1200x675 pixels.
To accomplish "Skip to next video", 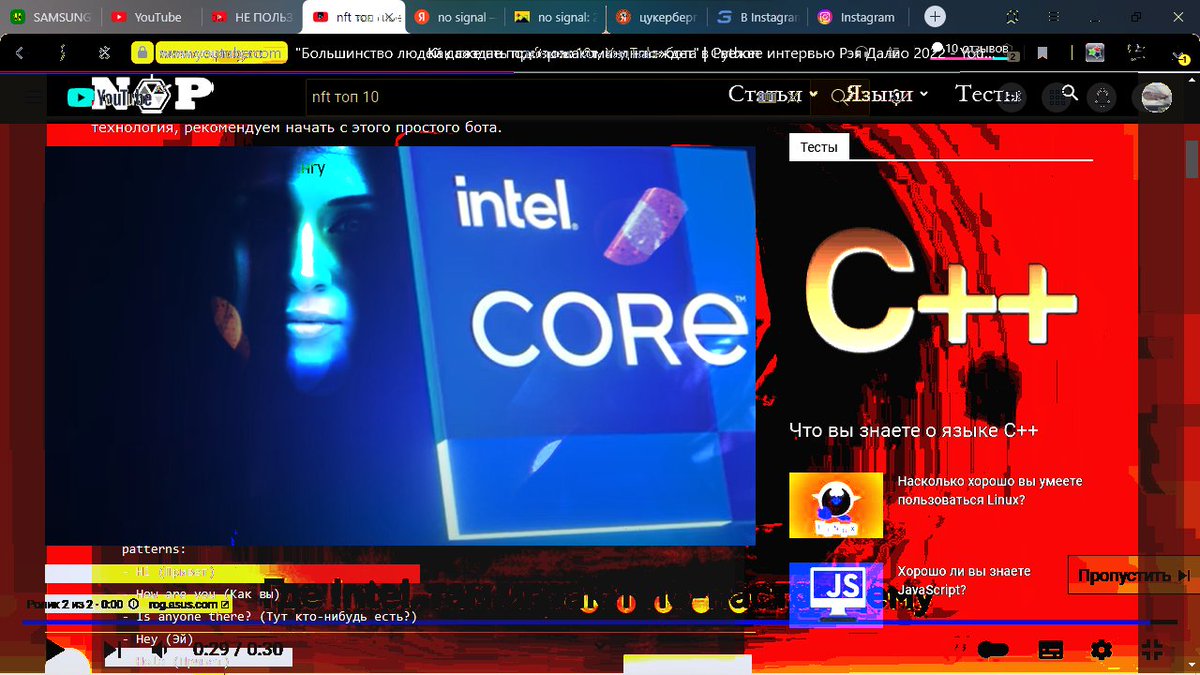I will coord(113,651).
